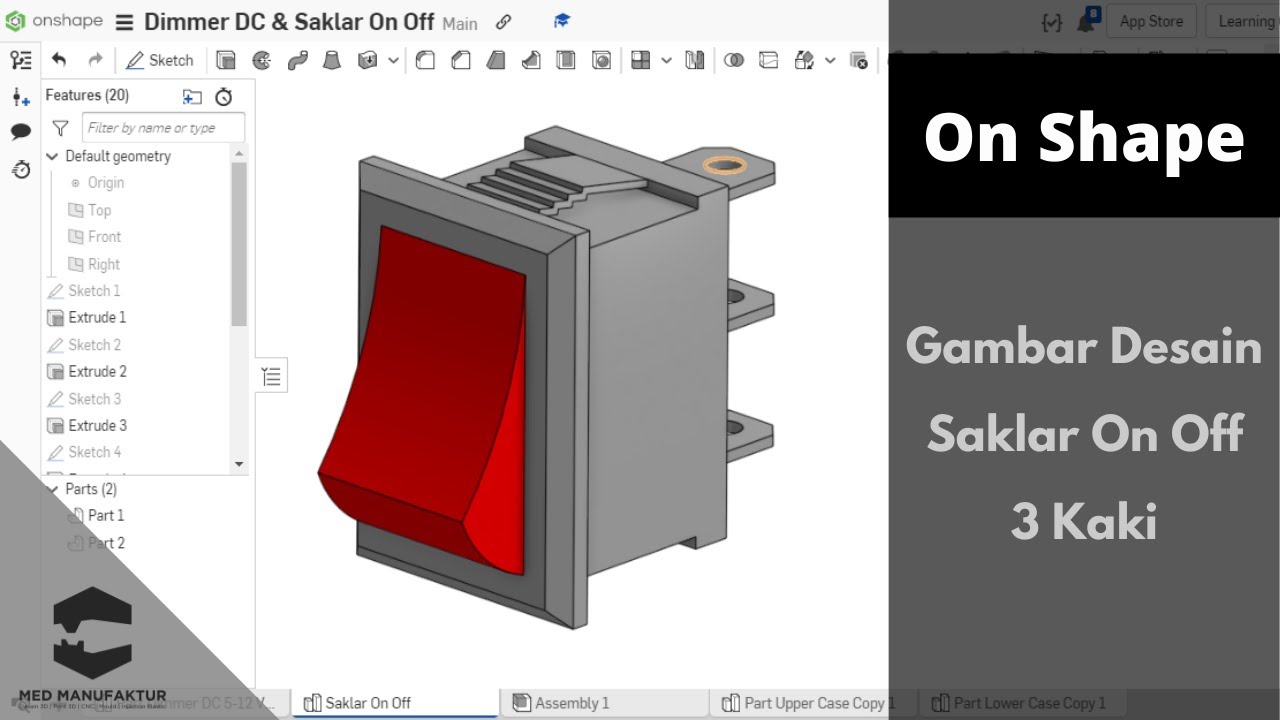Toggle the feature list panel icon
1280x720 pixels.
(21, 60)
